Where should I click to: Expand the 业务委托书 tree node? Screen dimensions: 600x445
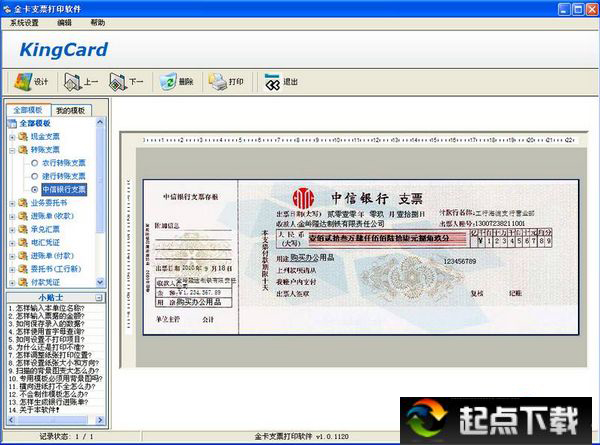(12, 203)
